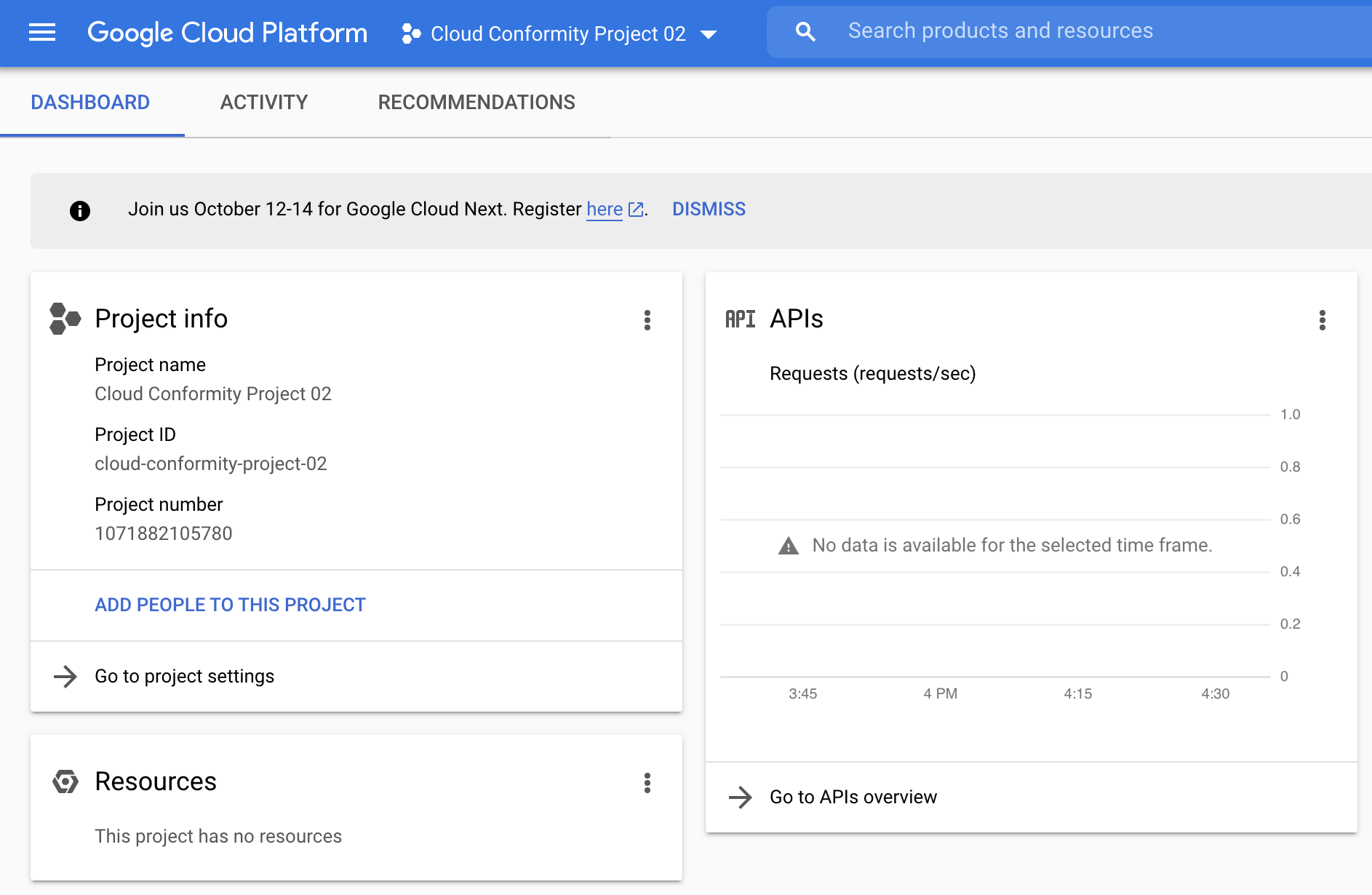The image size is (1372, 895).
Task: Go to APIs overview
Action: coord(853,797)
